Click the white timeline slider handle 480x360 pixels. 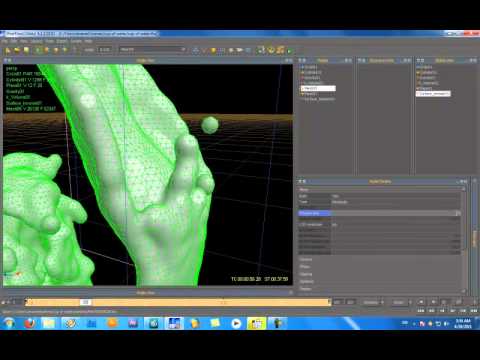(85, 302)
